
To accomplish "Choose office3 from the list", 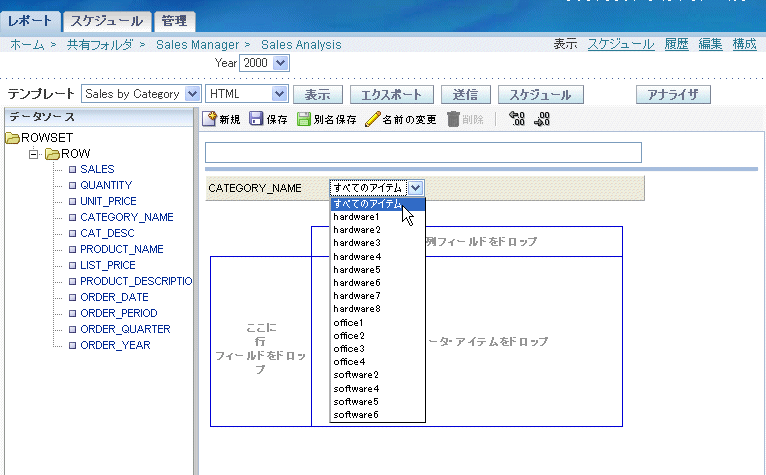I will [377, 349].
